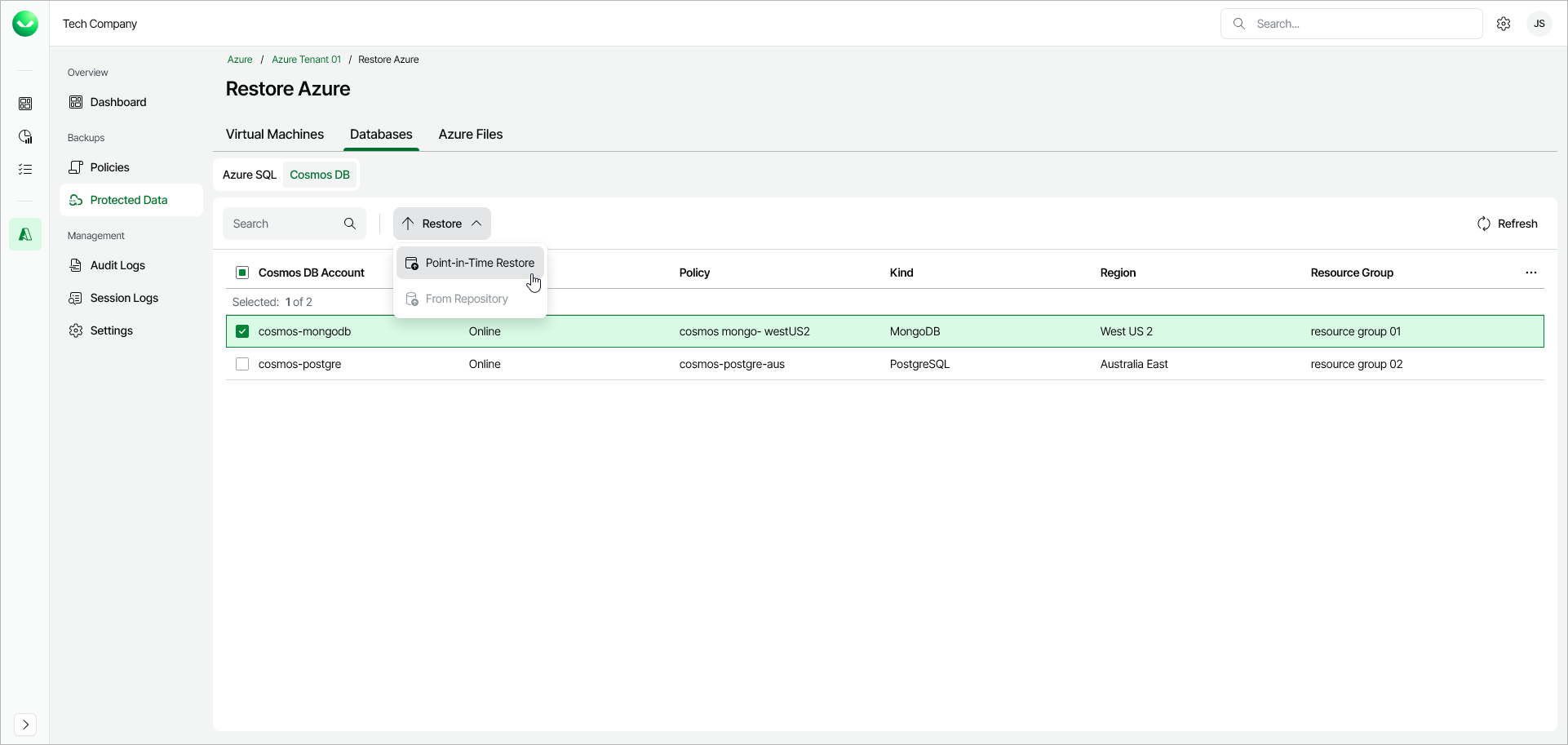Click the Refresh button

(x=1508, y=224)
